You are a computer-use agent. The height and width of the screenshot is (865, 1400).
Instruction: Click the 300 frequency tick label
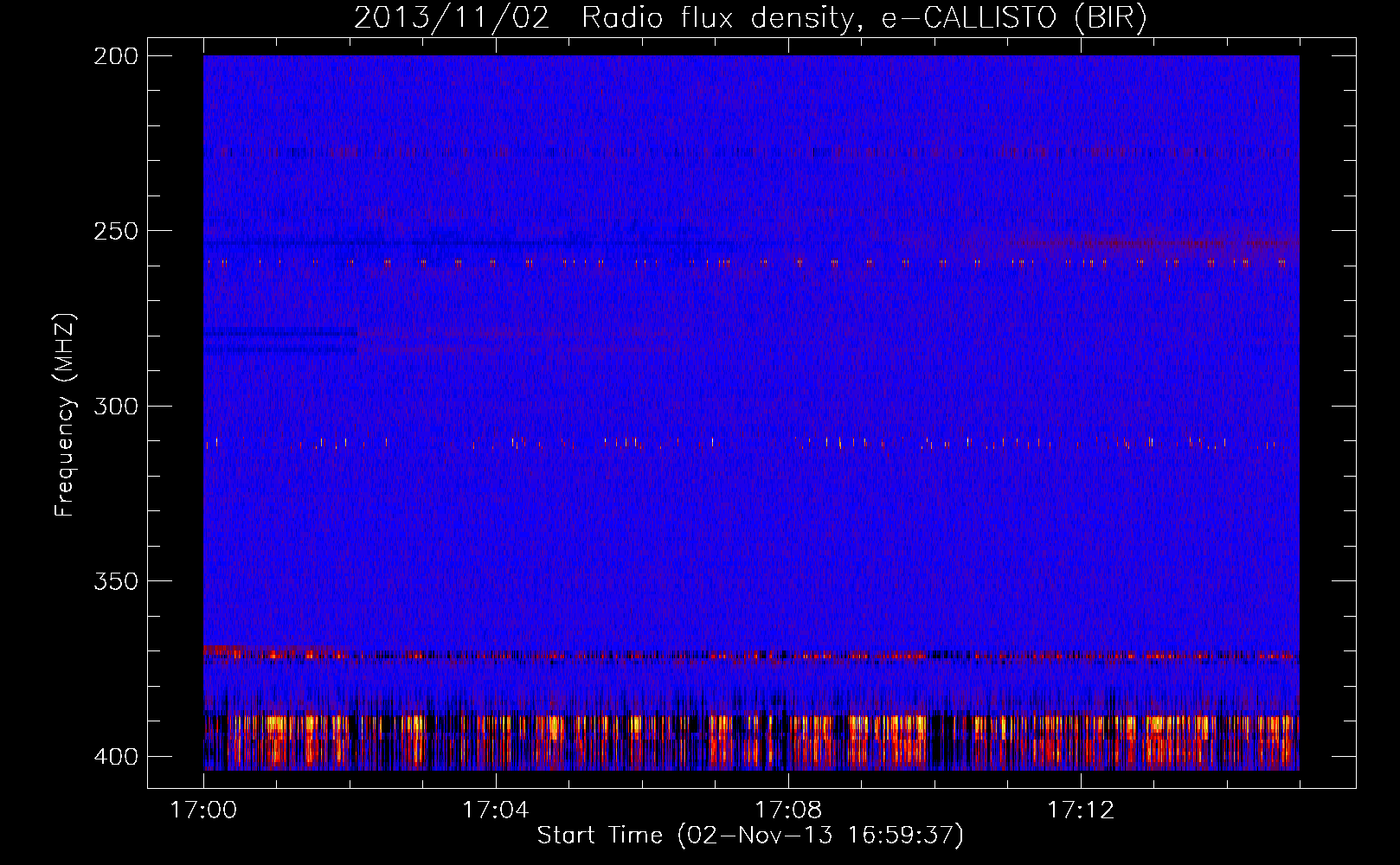[x=115, y=406]
